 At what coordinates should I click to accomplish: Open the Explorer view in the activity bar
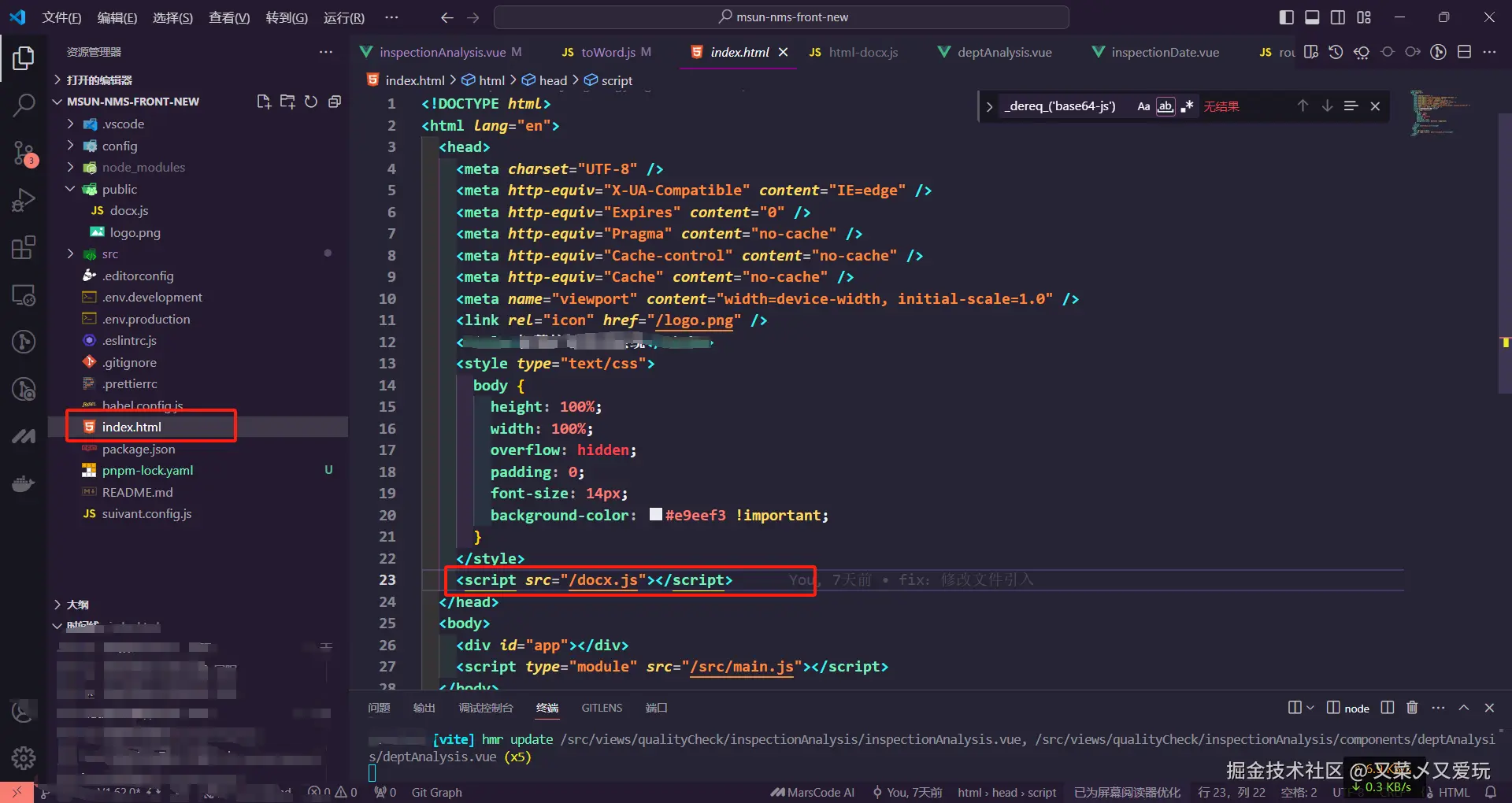pos(24,58)
